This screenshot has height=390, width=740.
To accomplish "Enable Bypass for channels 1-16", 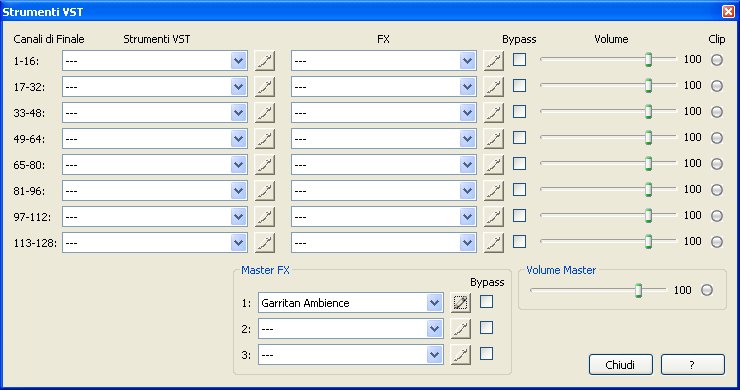I will tap(520, 59).
